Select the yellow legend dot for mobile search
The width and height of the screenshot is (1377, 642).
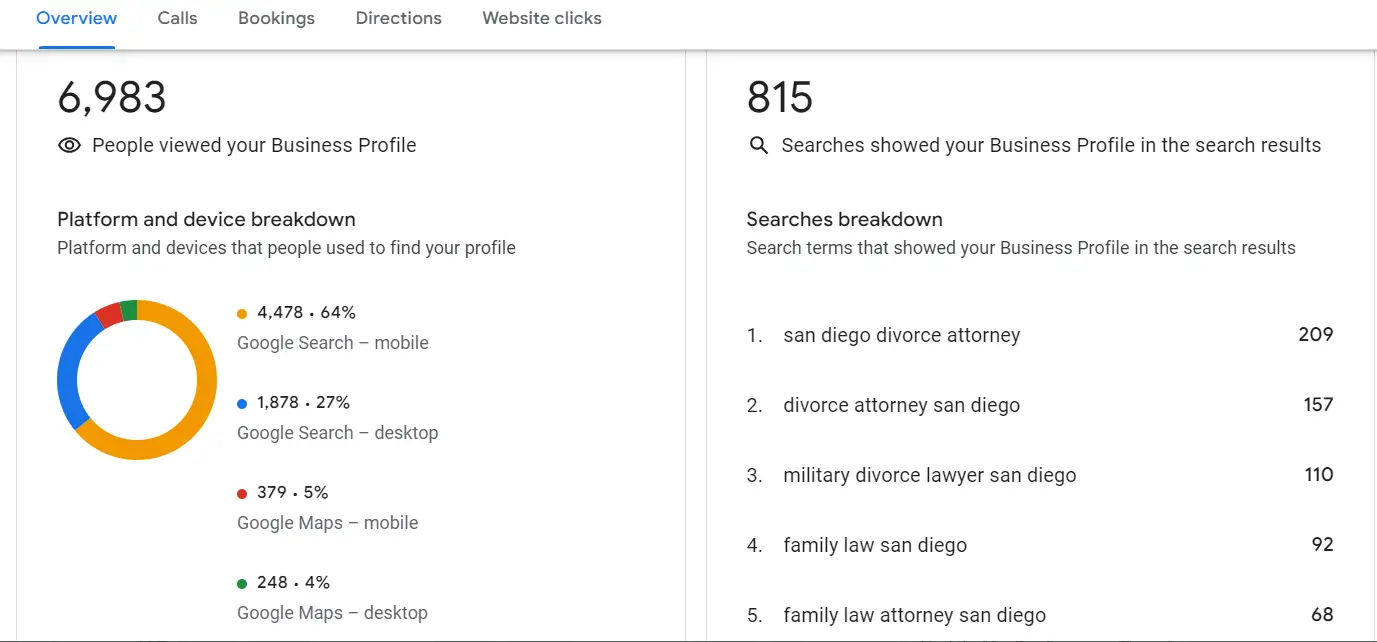tap(241, 312)
